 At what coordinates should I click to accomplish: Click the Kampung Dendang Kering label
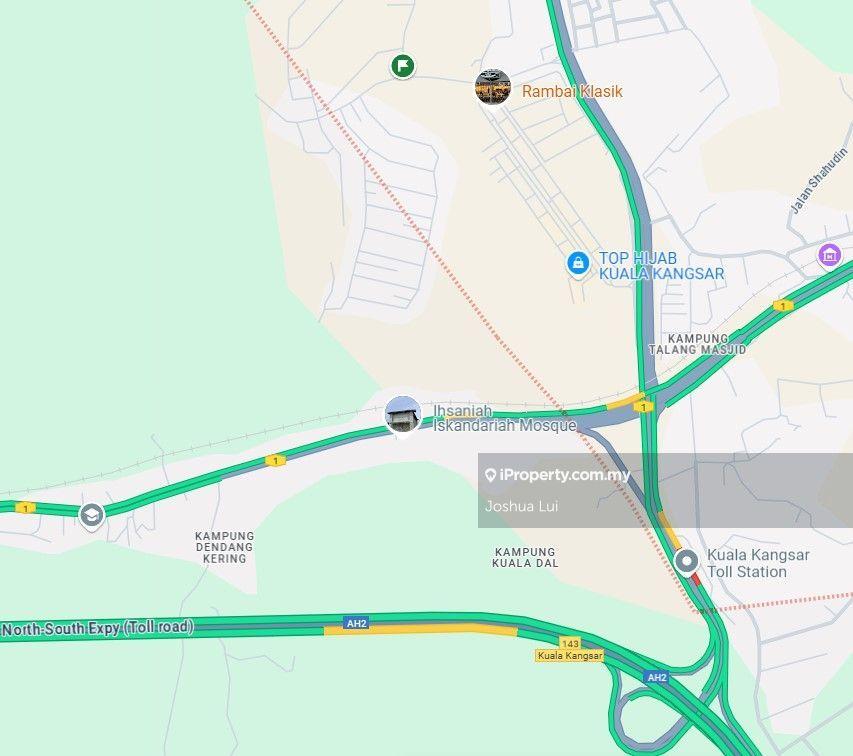point(225,547)
